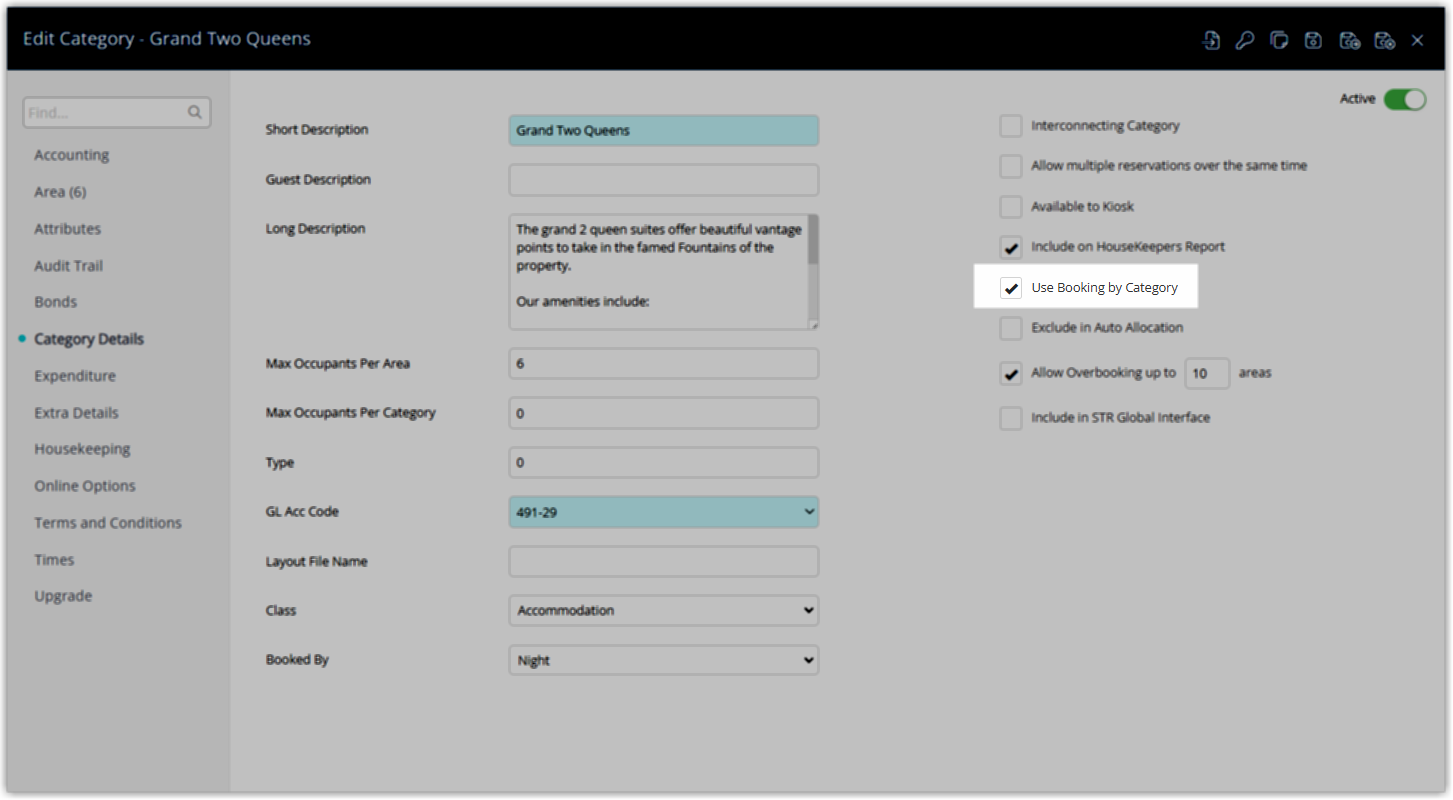Open the Booked By dropdown showing Night
1453x800 pixels.
pos(664,661)
